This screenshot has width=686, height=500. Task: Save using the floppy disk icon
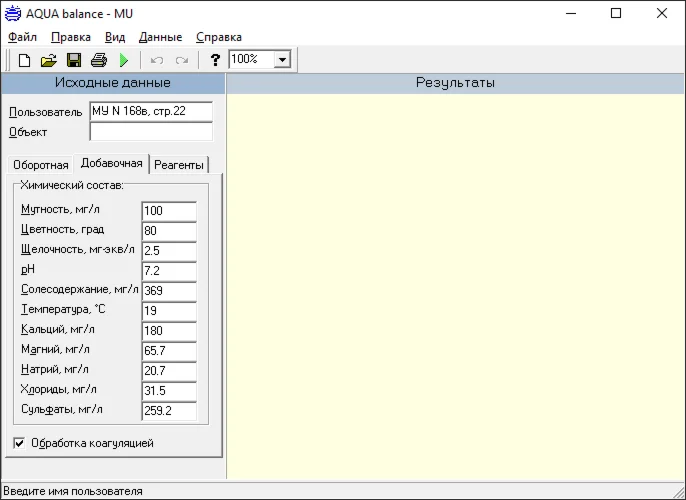pyautogui.click(x=73, y=60)
